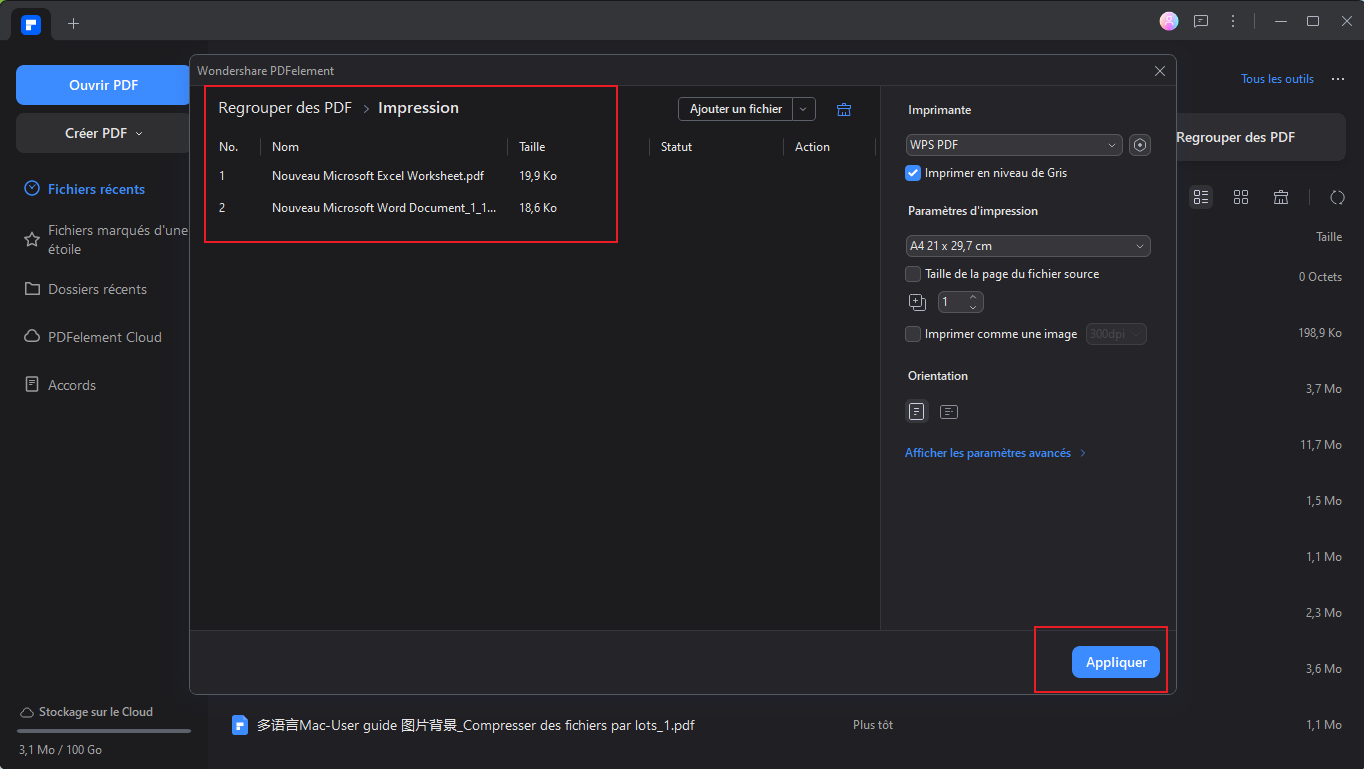Open Compresser des fichiers par lots_1.pdf file
Screen dimensions: 1364x769
475,725
